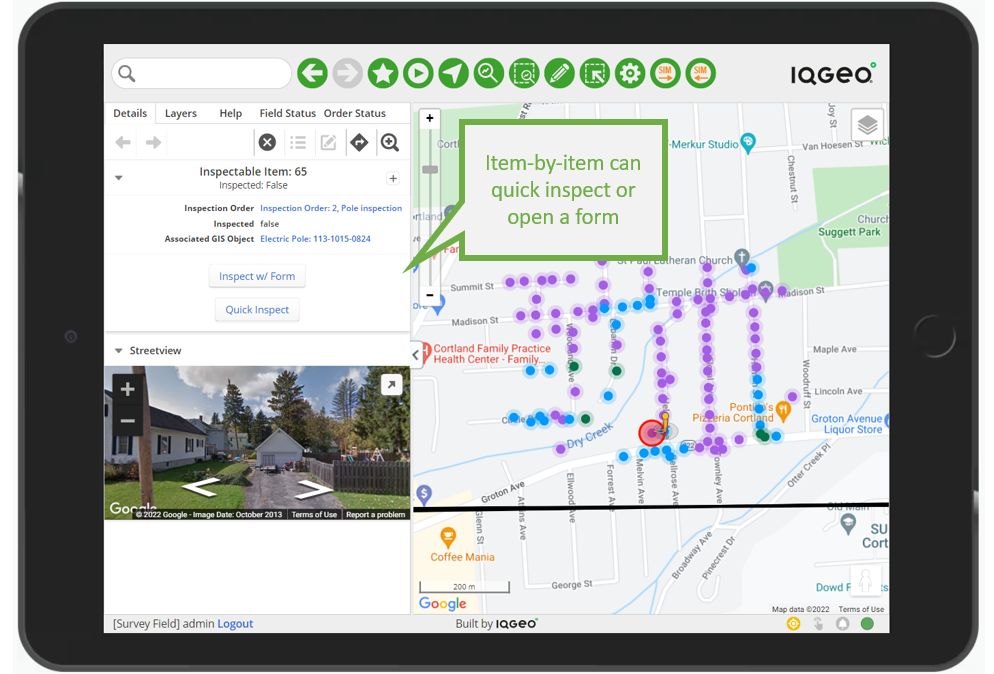
Task: Move Streetview right with the arrow
Action: (x=315, y=489)
